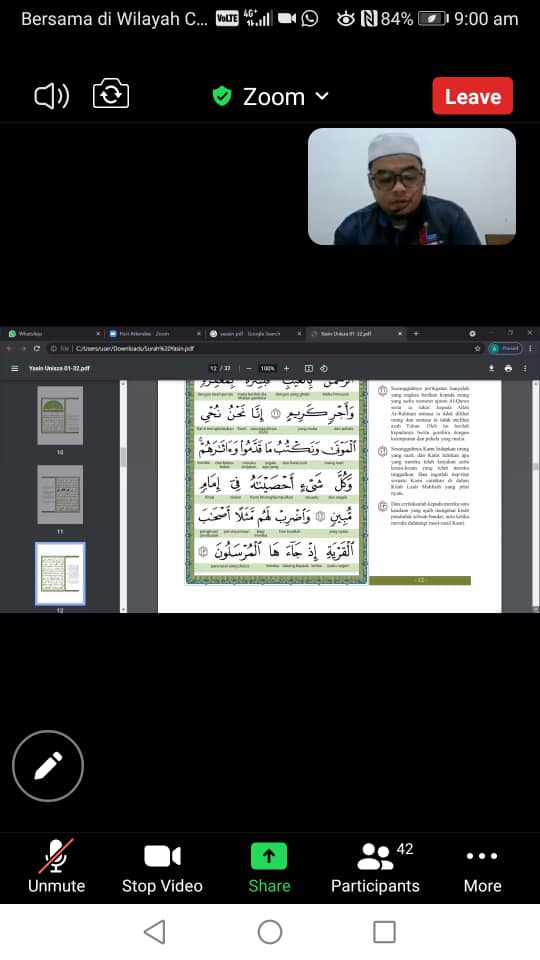Open the Zoom meeting info dropdown
540x960 pixels.
point(285,97)
